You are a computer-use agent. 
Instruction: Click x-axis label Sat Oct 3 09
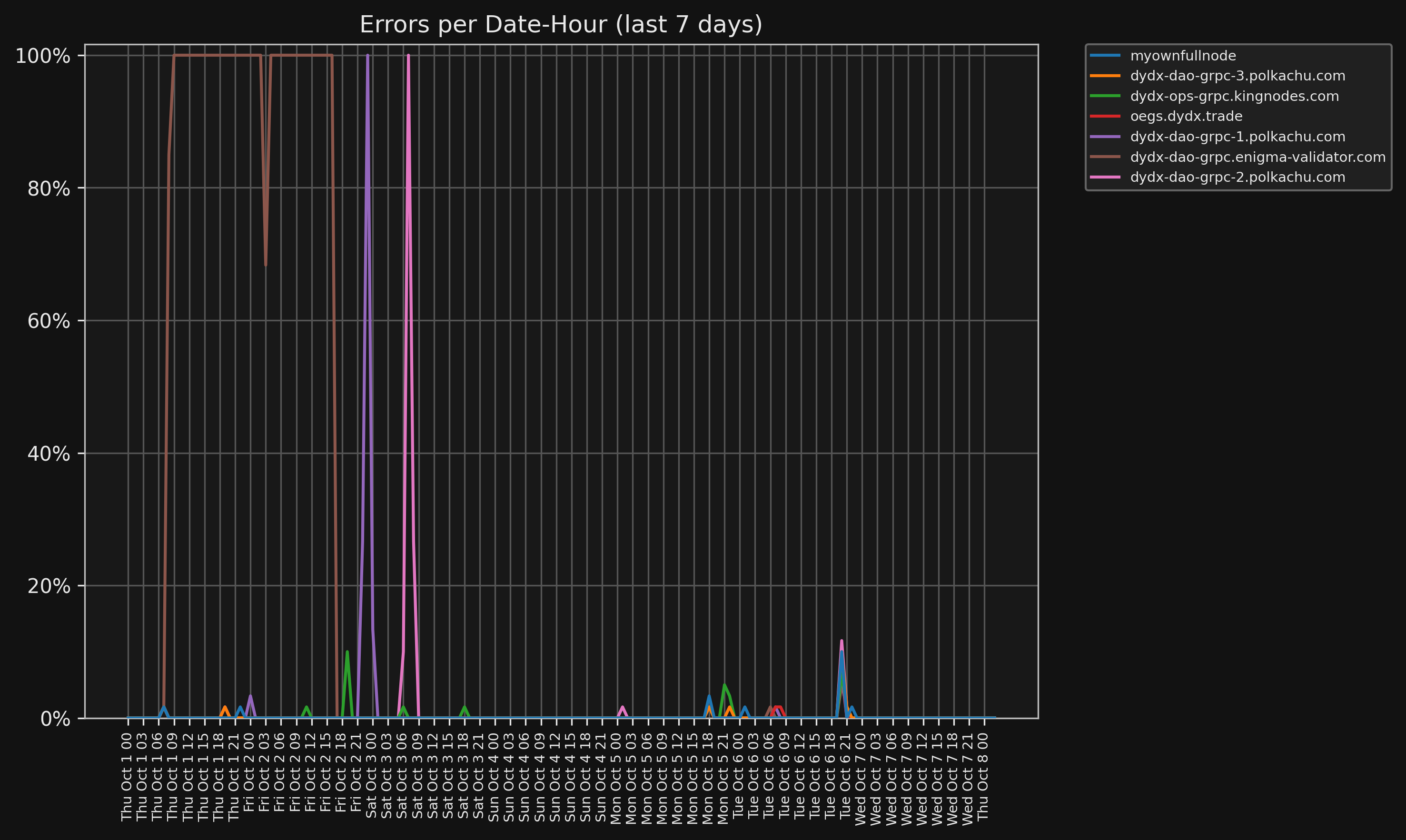(x=417, y=775)
